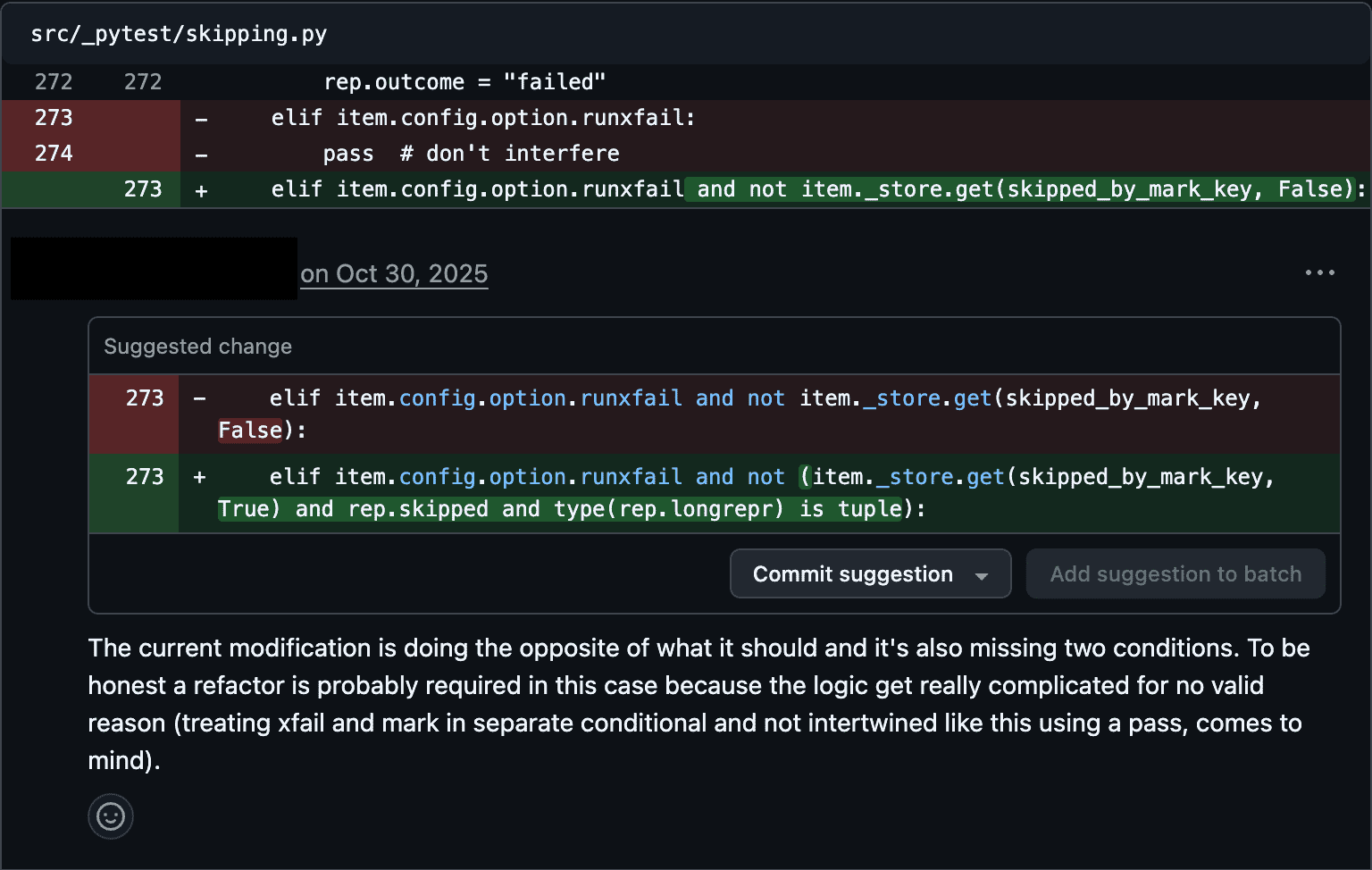This screenshot has height=870, width=1372.
Task: Select line number 272 in the diff
Action: coord(54,81)
